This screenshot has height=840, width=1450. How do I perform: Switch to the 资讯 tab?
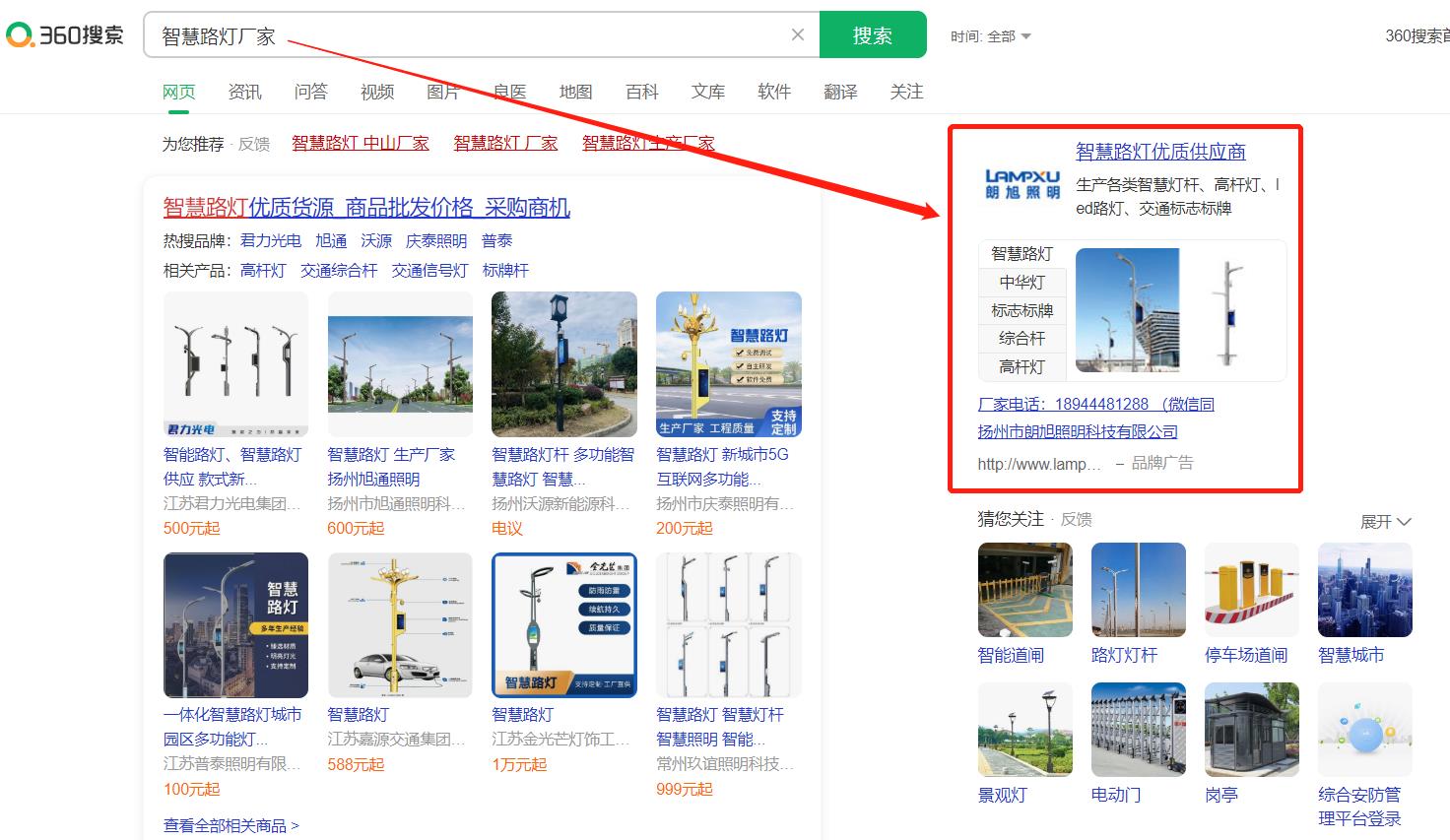[x=245, y=92]
